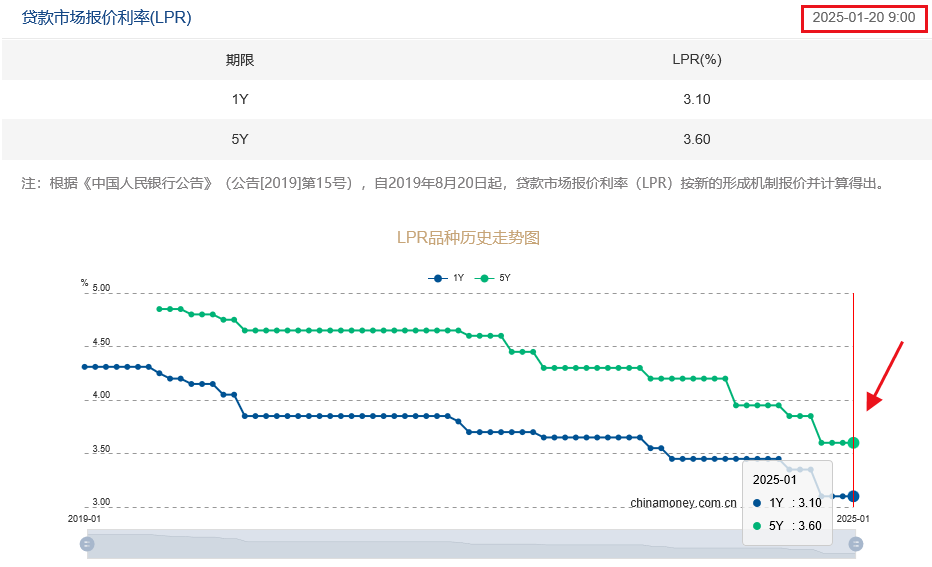Click the 3.10 rate value in the table

697,99
